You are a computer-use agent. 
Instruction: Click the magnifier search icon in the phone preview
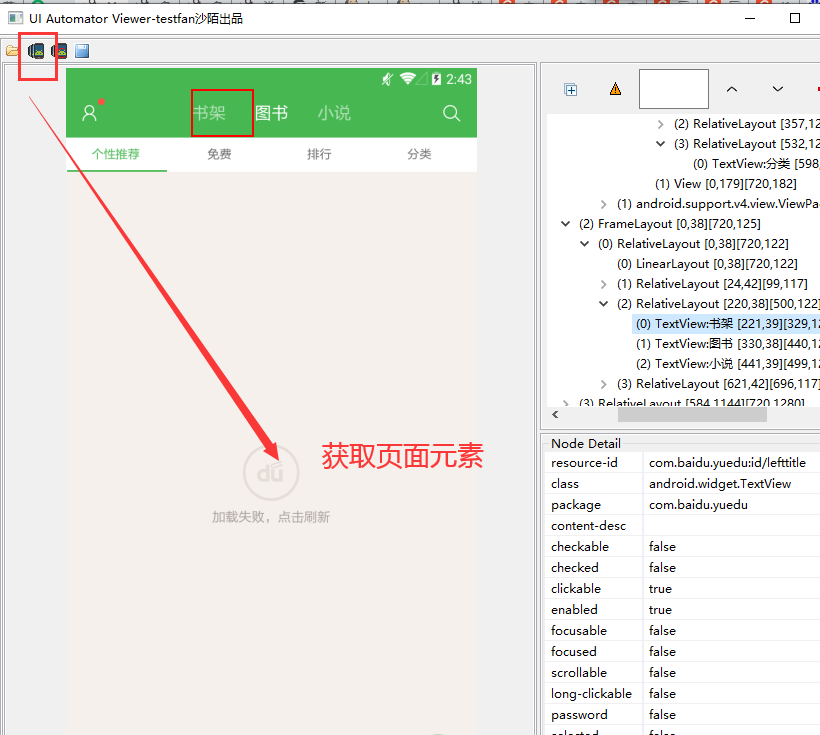click(x=451, y=113)
